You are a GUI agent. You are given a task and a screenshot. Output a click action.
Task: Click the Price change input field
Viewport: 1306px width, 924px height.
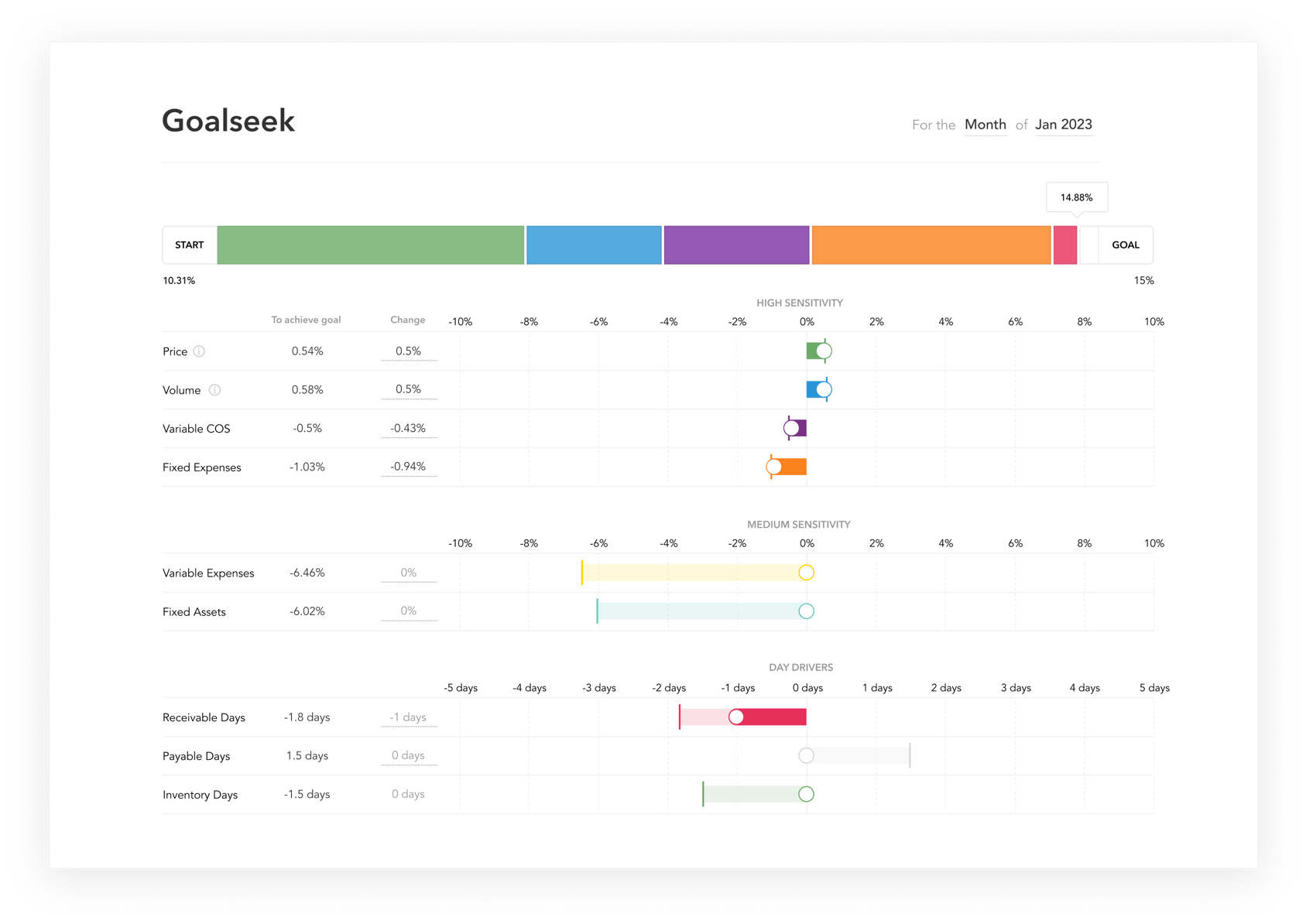click(x=409, y=351)
